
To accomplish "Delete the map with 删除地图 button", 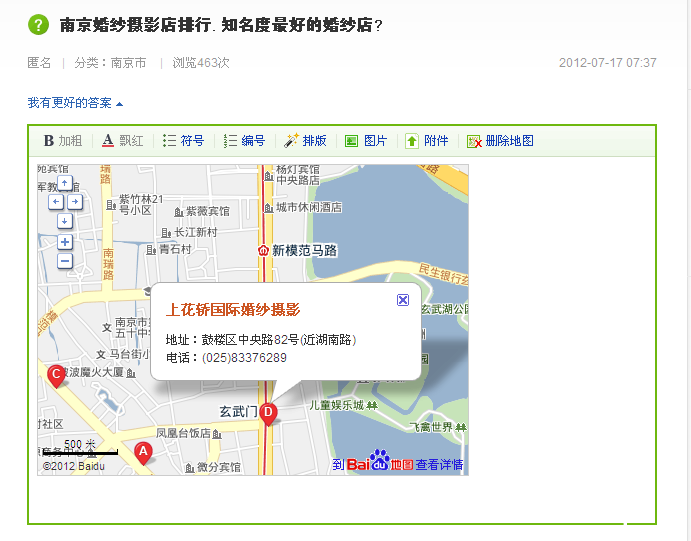I will [x=500, y=141].
